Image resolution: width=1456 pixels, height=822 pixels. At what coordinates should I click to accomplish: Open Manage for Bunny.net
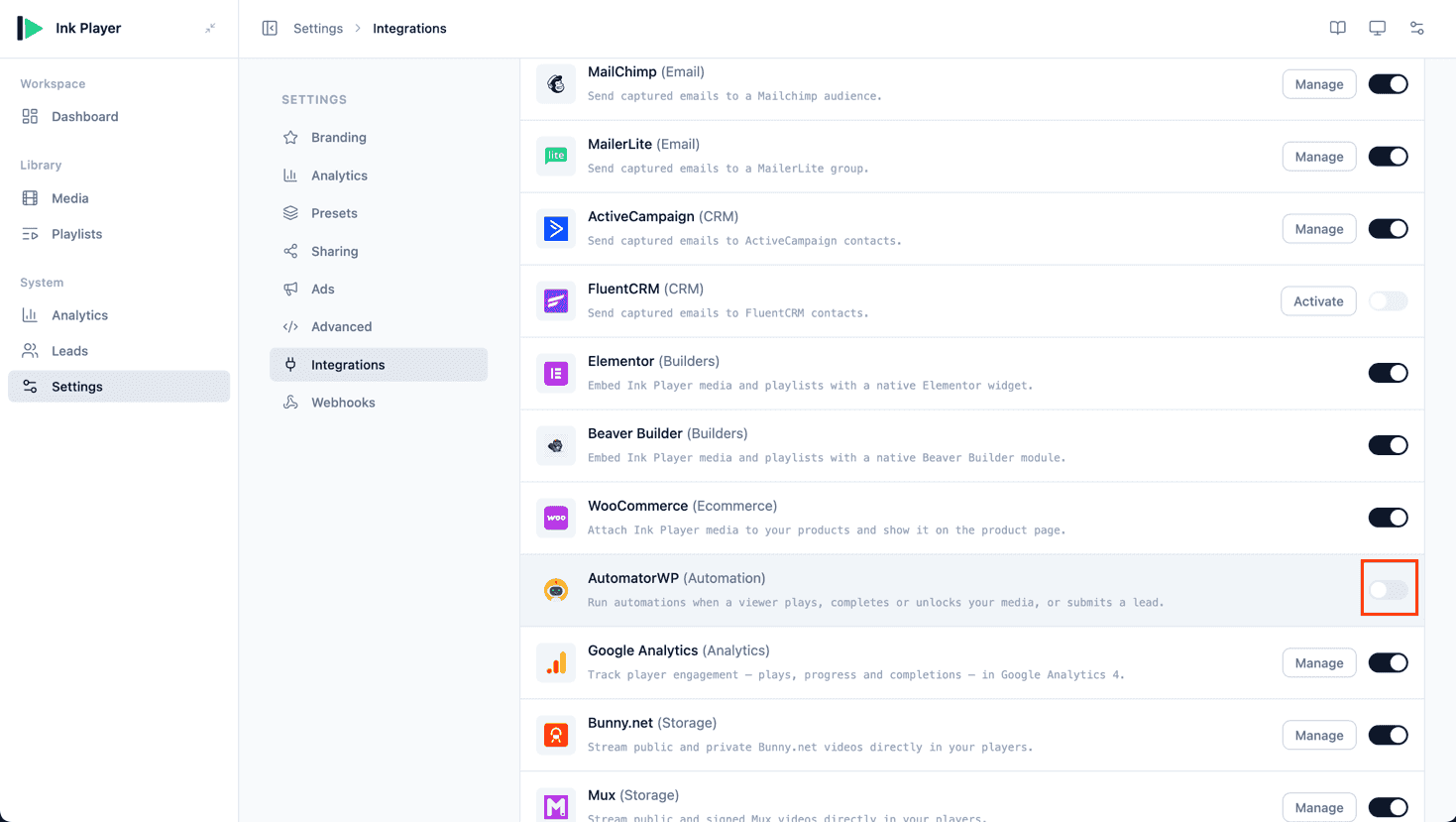click(1318, 735)
